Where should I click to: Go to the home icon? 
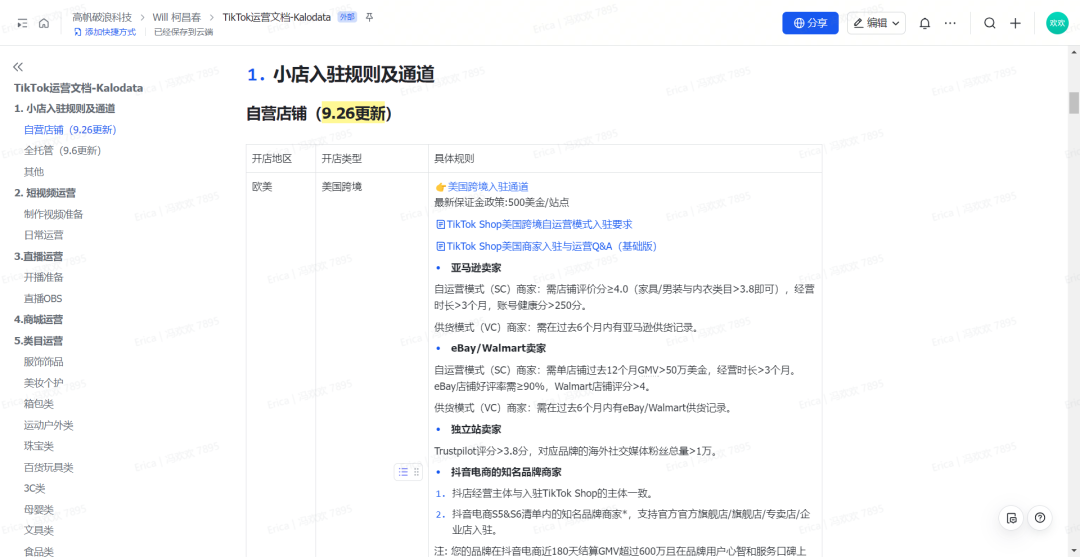[44, 23]
